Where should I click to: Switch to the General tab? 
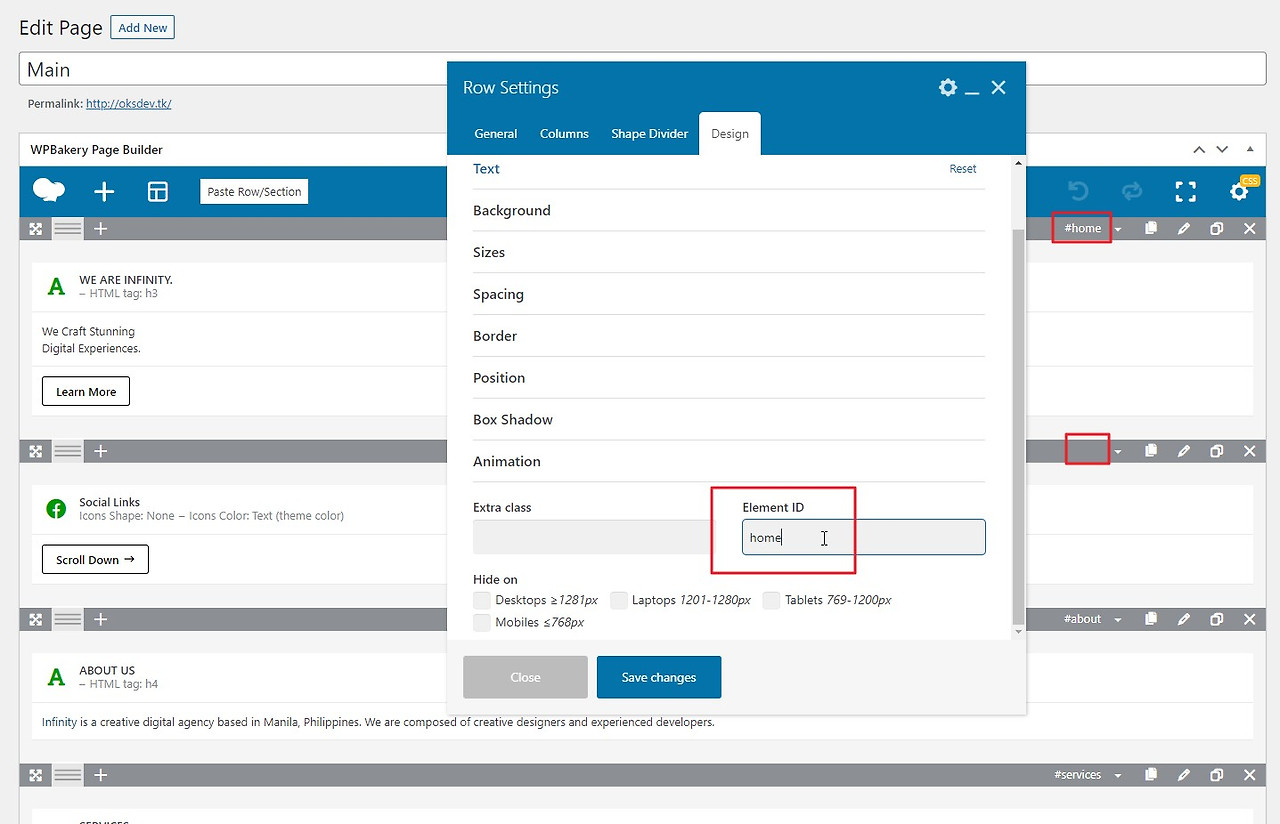496,134
